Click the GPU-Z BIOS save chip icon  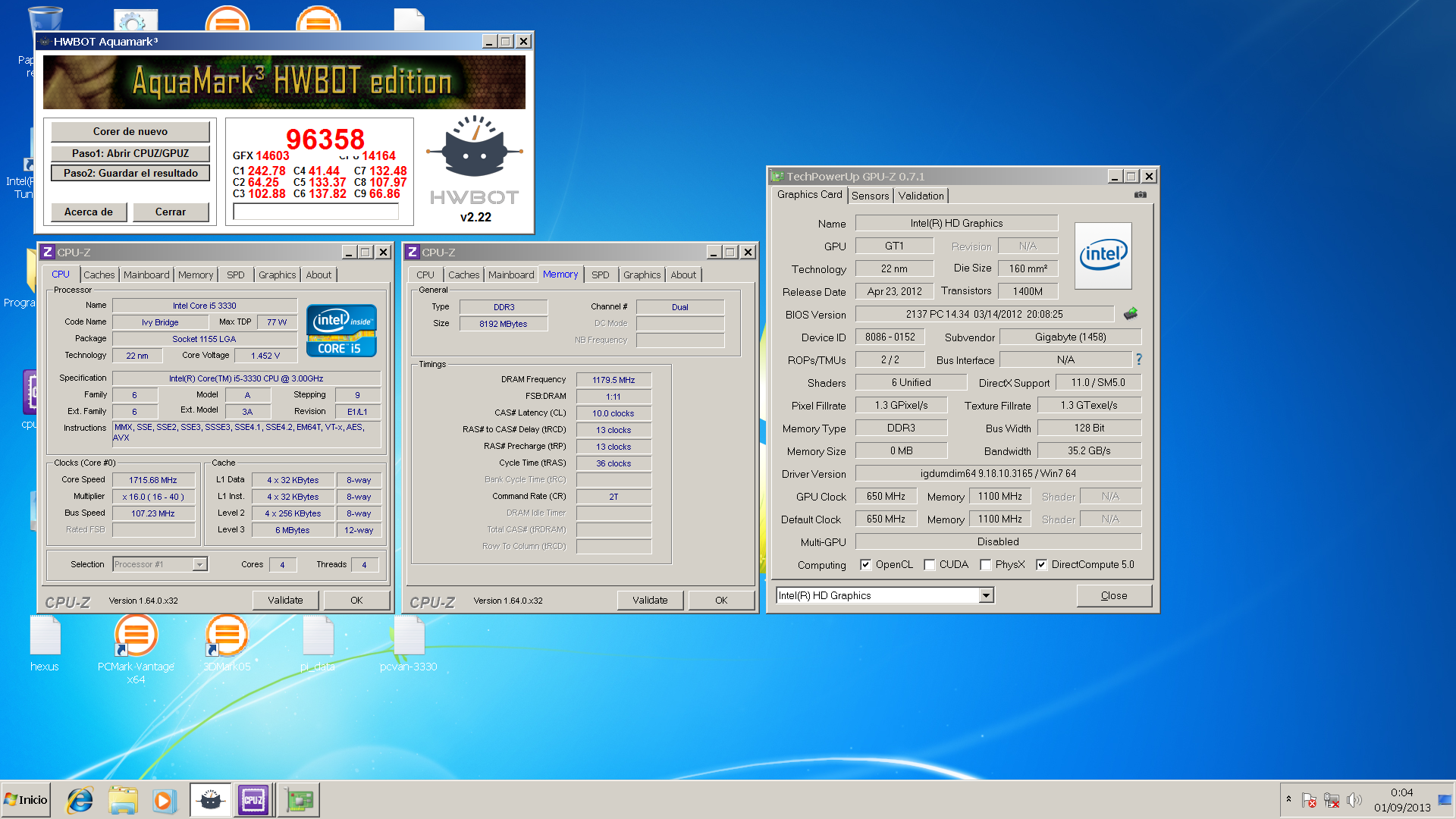[x=1130, y=313]
